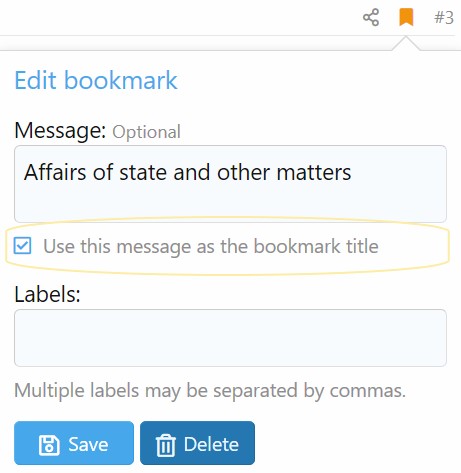
Task: Save the bookmark
Action: [x=74, y=443]
